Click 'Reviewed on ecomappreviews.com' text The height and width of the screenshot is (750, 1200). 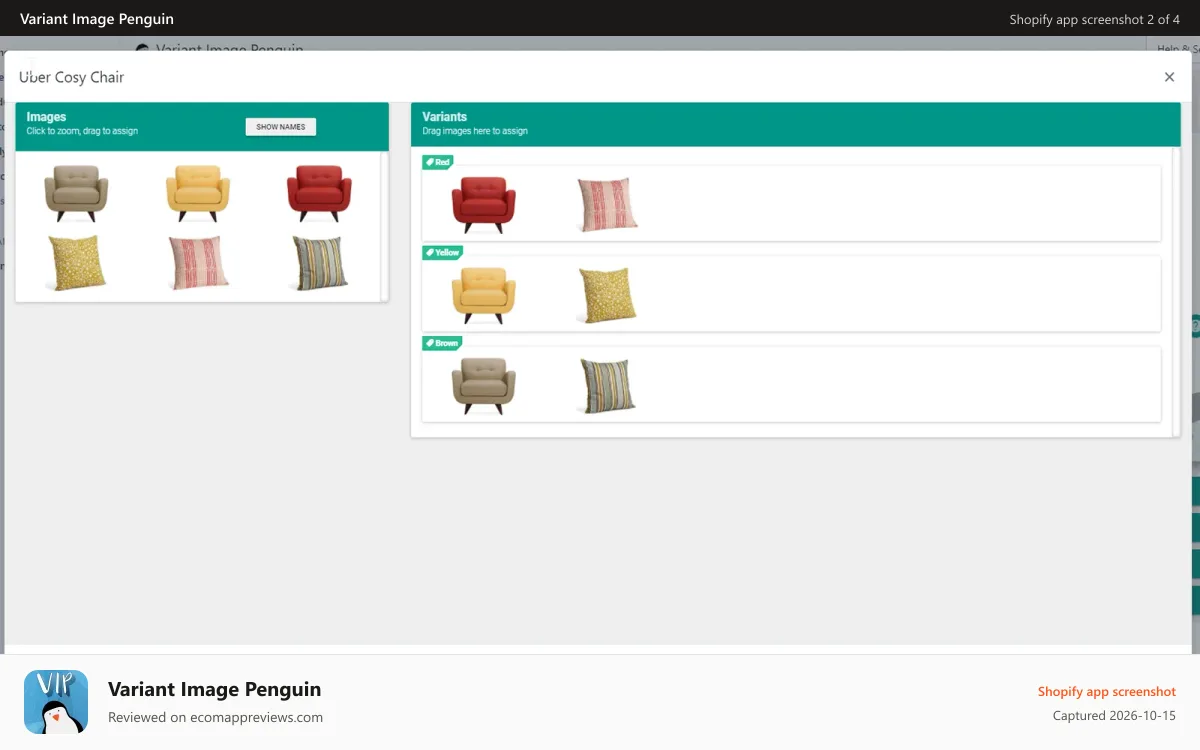215,717
